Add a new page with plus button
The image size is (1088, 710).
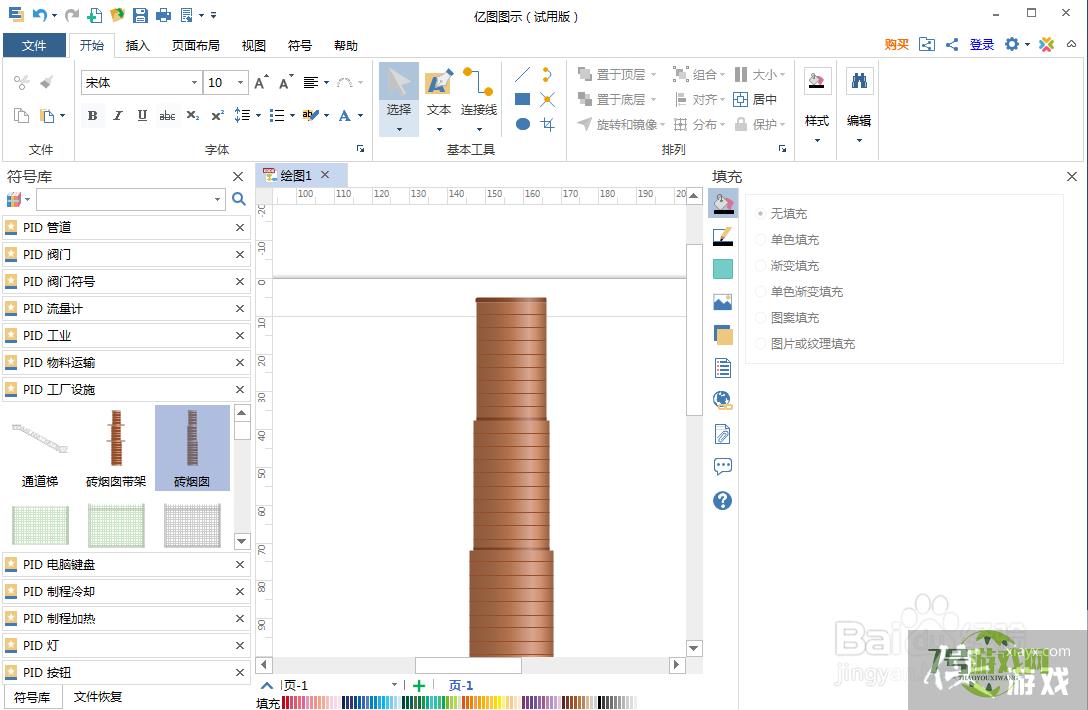pos(418,686)
